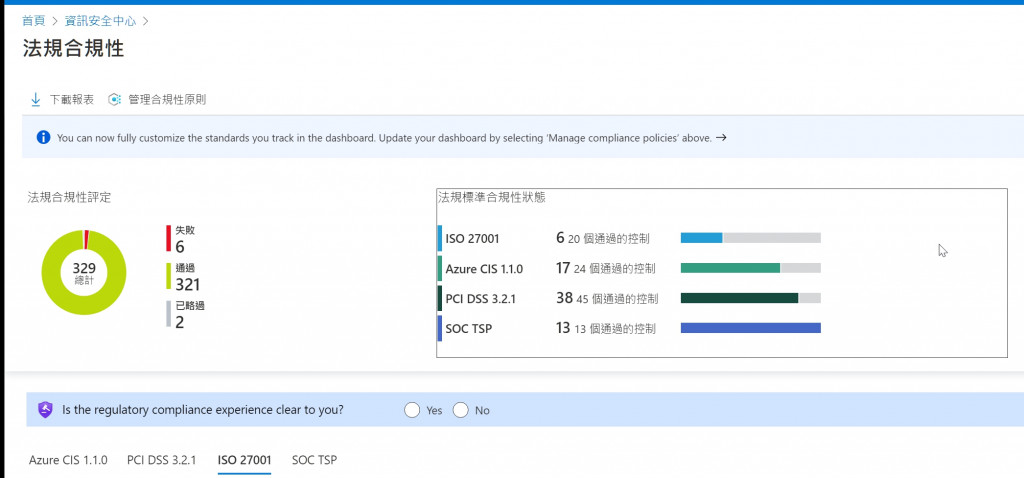Open 管理合規性原則 manage policies button
Image resolution: width=1024 pixels, height=478 pixels.
click(x=157, y=100)
